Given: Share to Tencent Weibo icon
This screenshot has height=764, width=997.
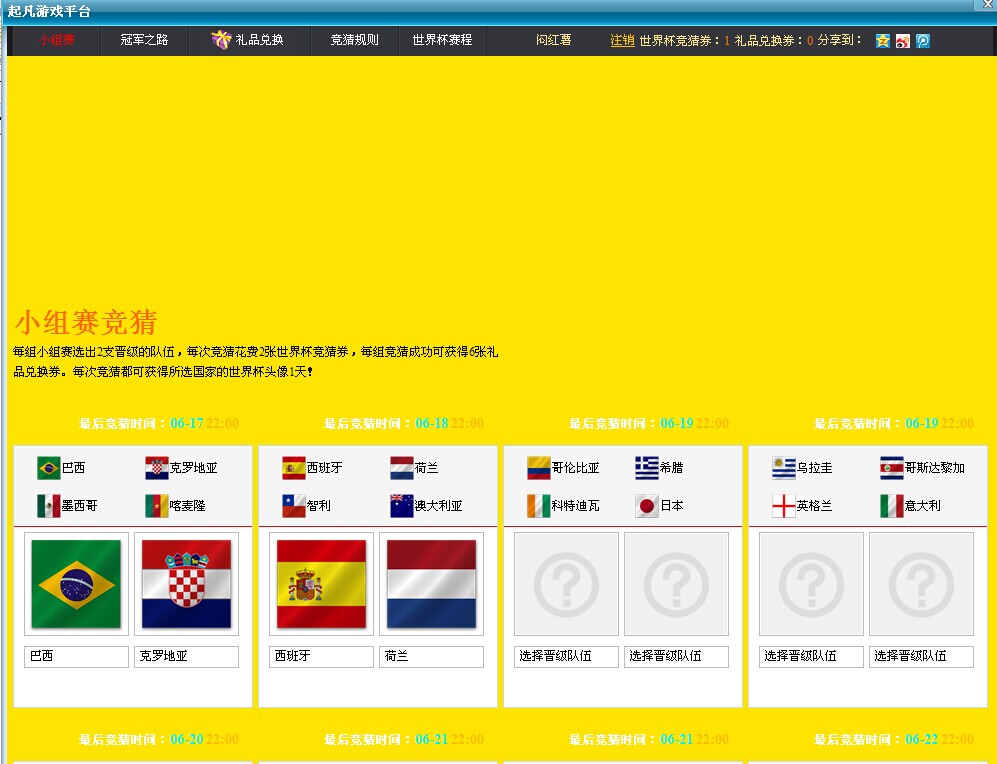Looking at the screenshot, I should (923, 41).
